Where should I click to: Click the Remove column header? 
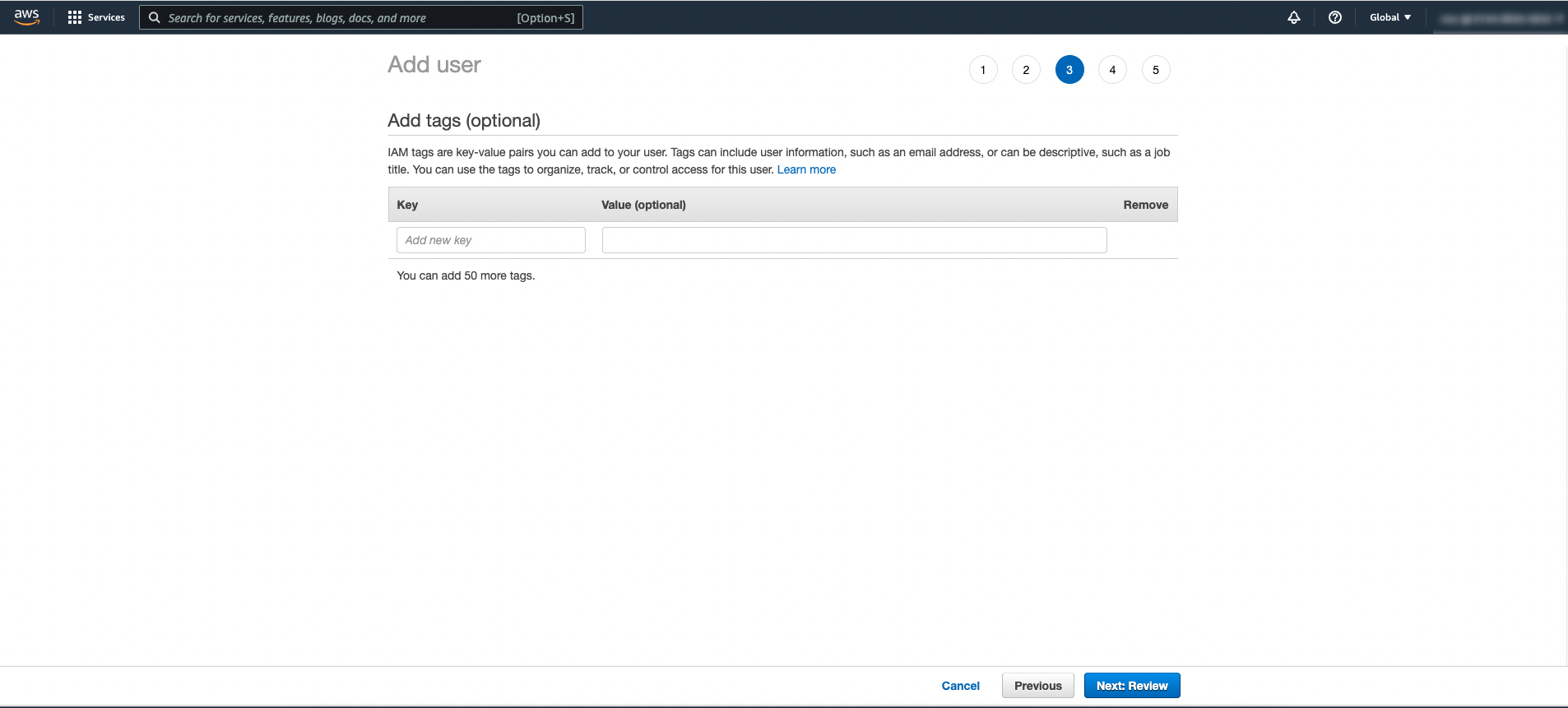pos(1146,205)
